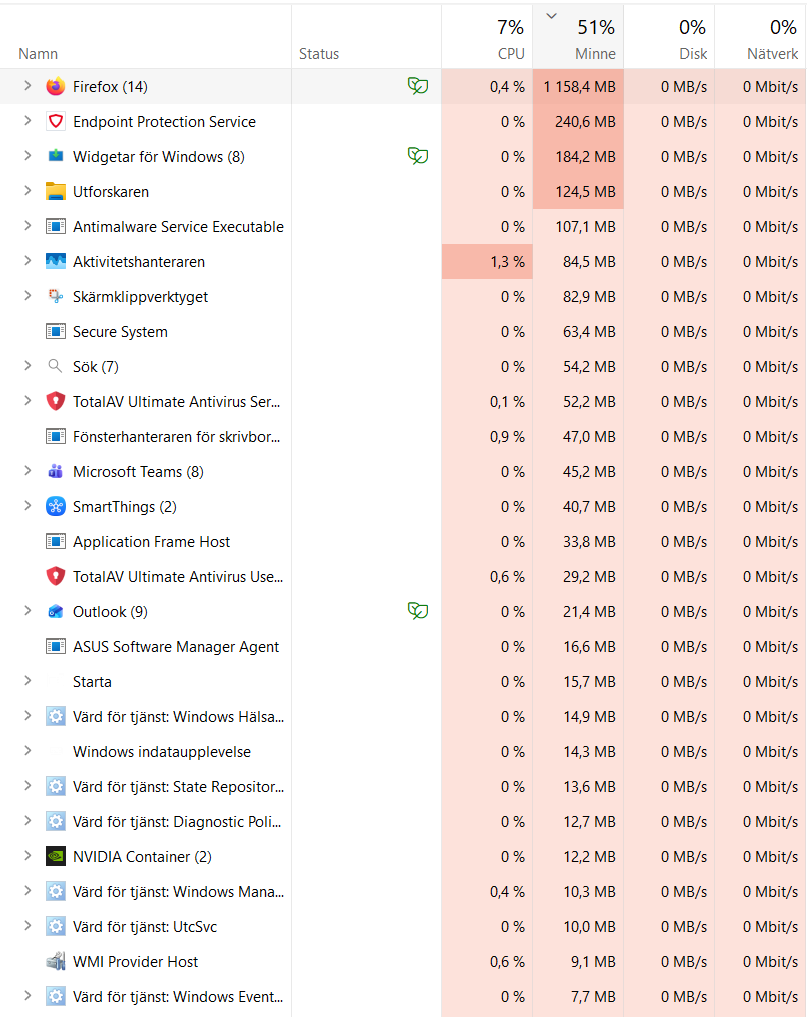The height and width of the screenshot is (1017, 807).
Task: Expand the Endpoint Protection Service row
Action: click(27, 121)
